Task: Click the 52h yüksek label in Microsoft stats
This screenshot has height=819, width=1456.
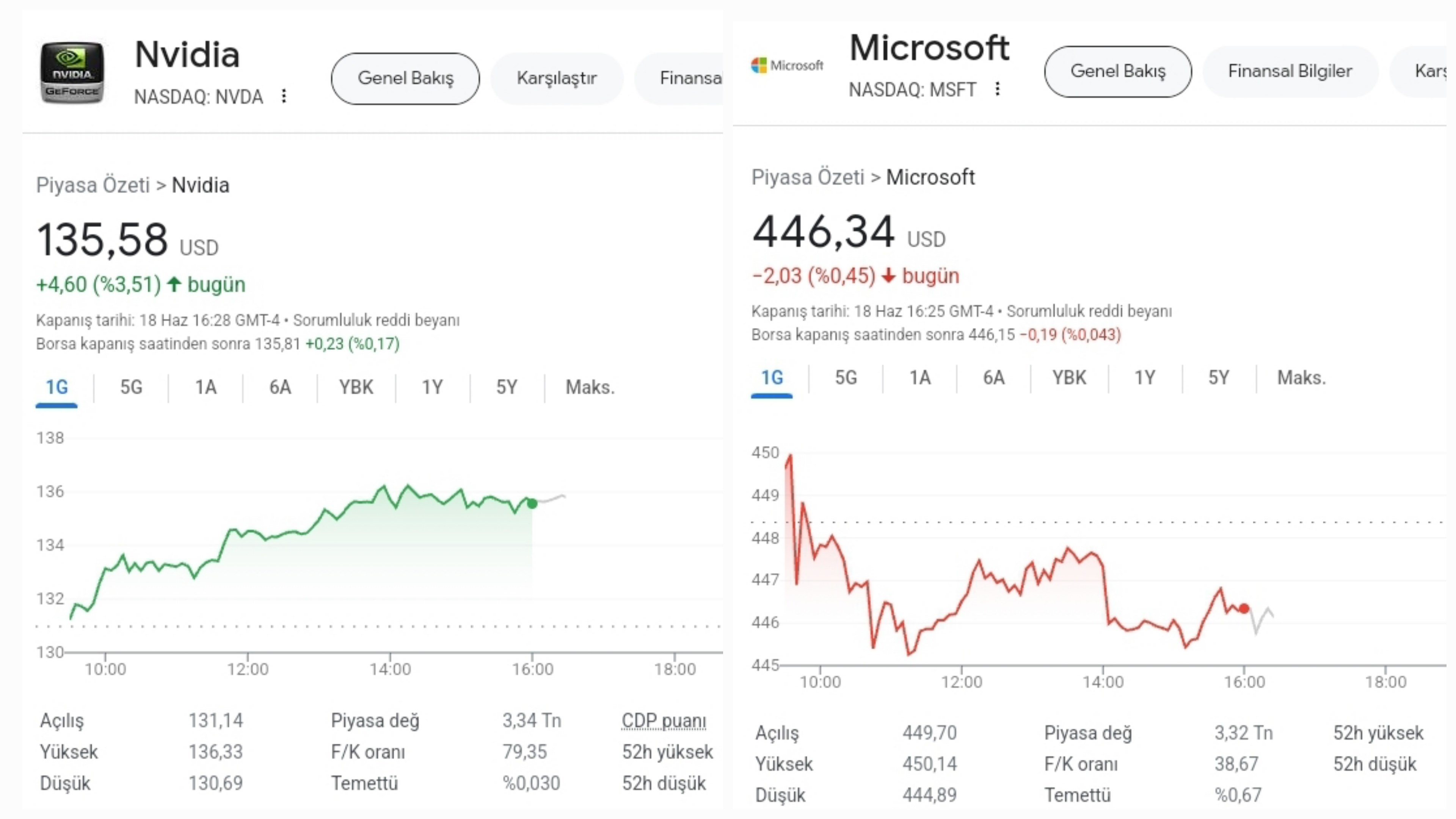Action: [x=1378, y=733]
